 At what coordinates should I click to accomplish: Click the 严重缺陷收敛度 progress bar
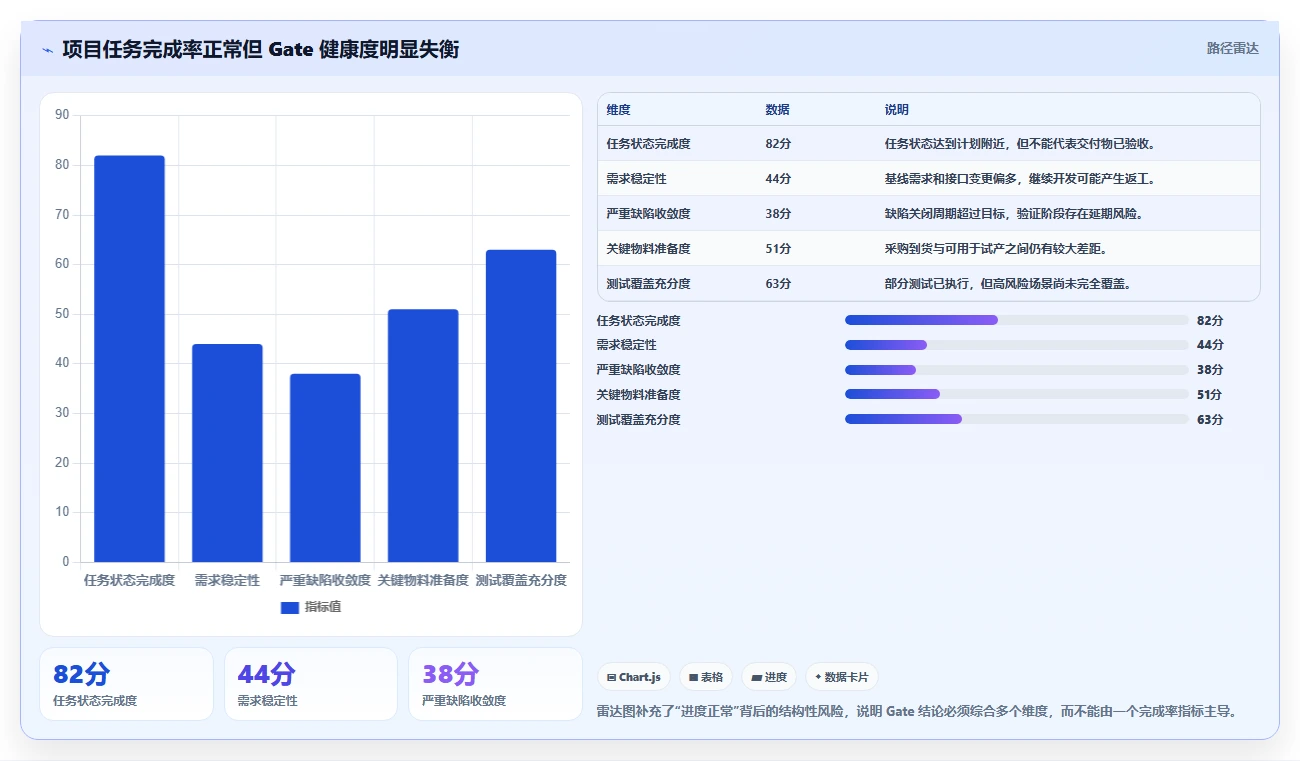1017,370
